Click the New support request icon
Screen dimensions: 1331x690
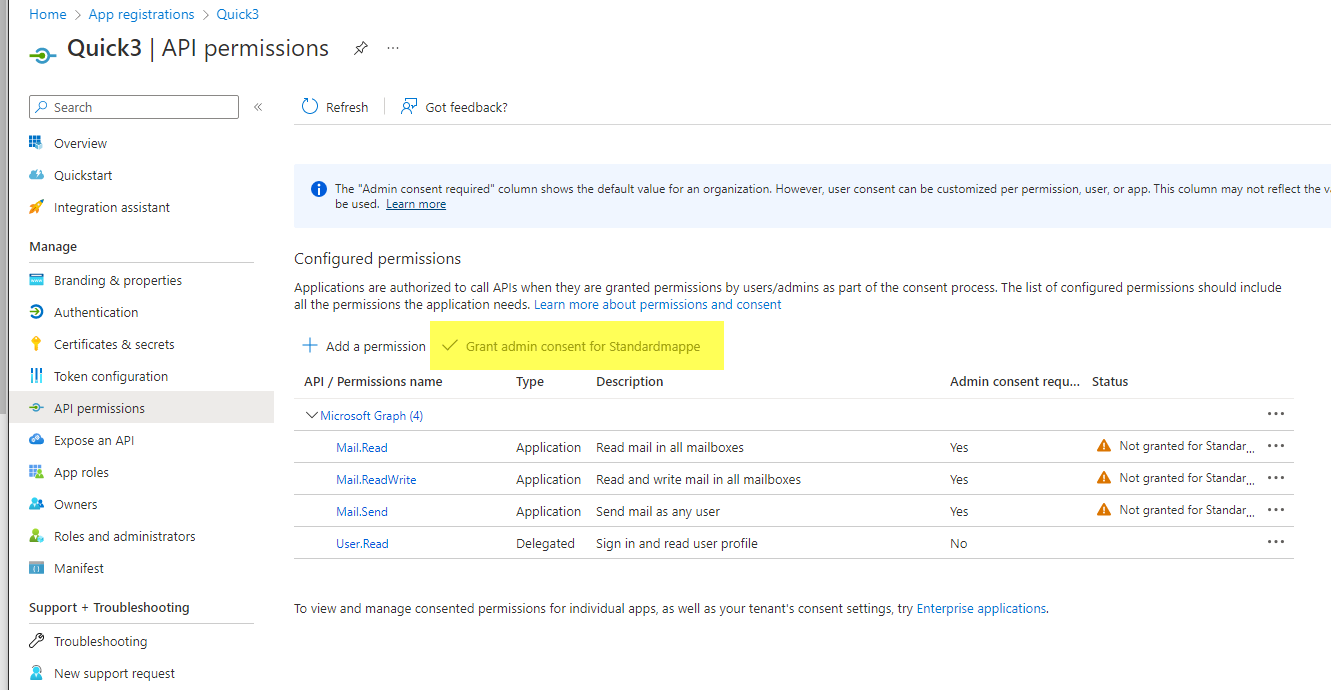pyautogui.click(x=36, y=673)
